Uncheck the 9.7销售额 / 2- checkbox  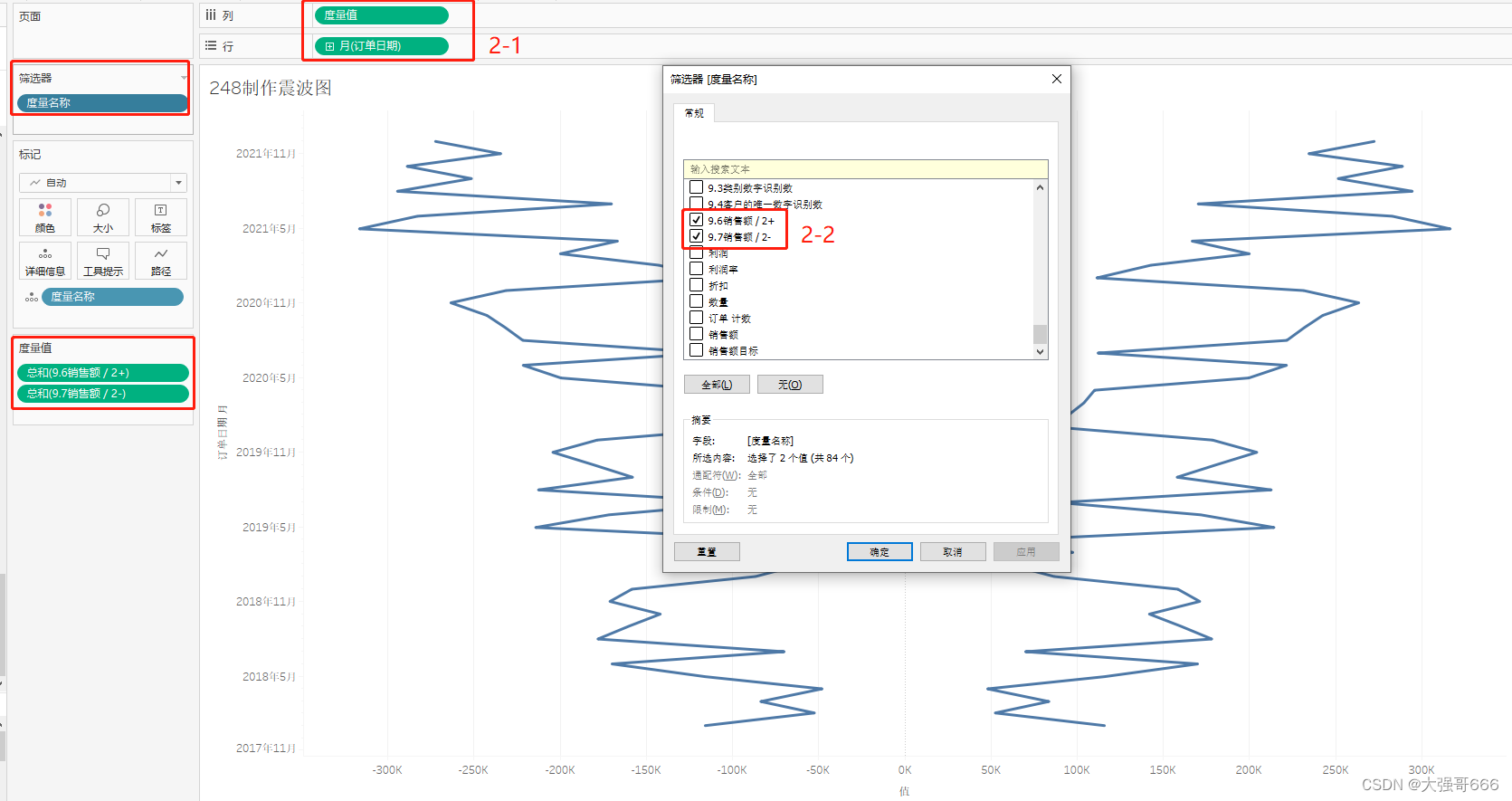tap(697, 236)
